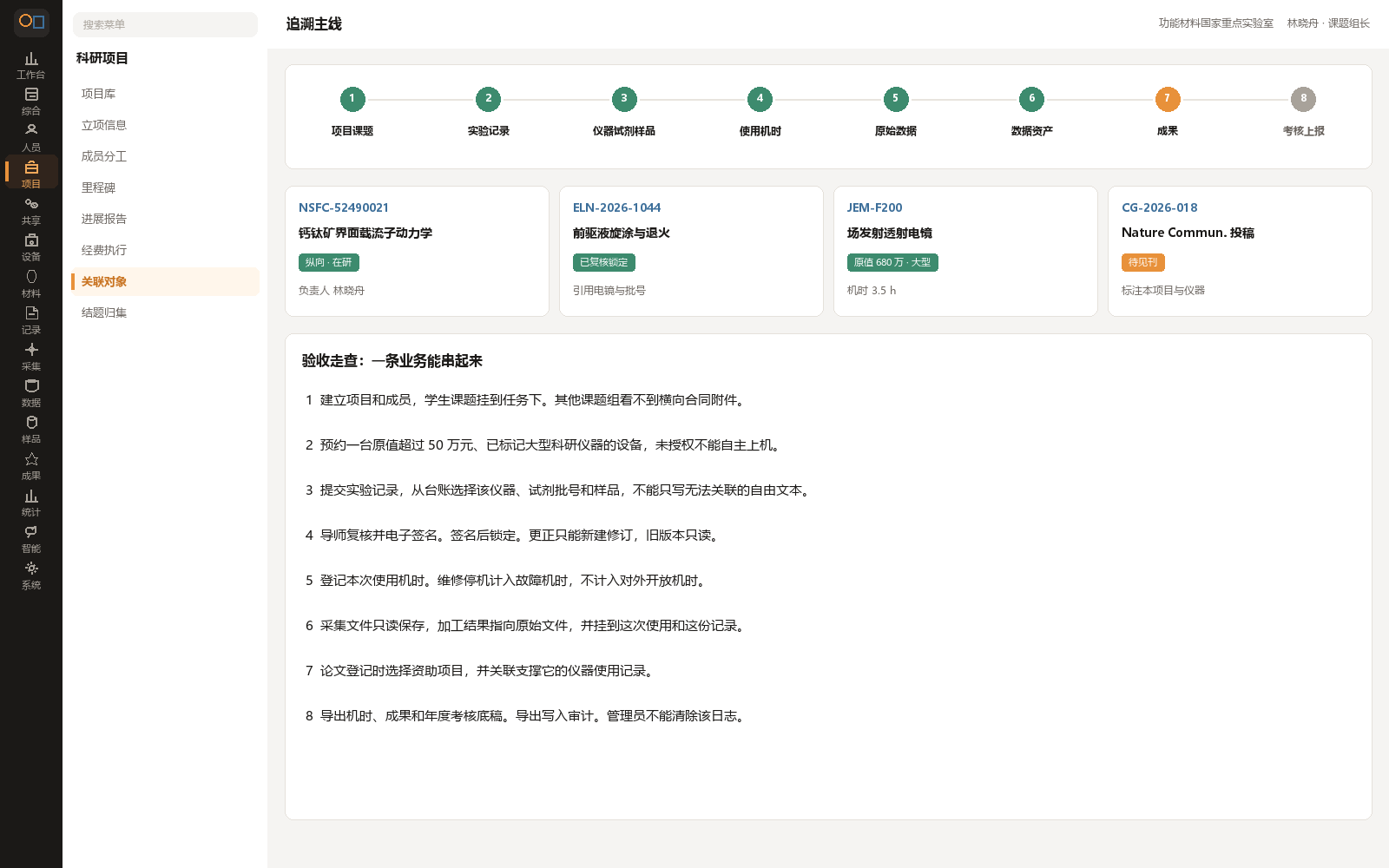Go to 人员 in the sidebar

point(31,139)
